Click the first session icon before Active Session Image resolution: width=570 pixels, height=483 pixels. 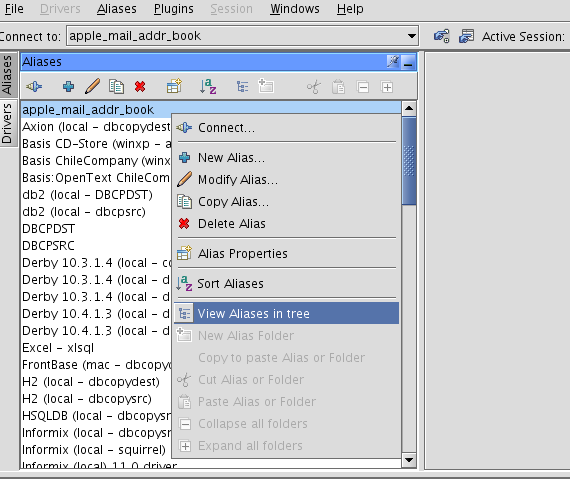pos(442,36)
